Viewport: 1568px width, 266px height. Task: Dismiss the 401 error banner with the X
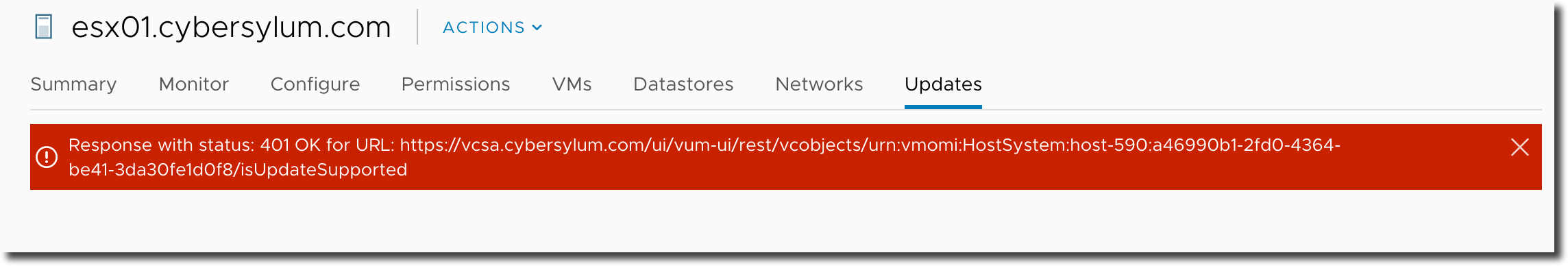tap(1519, 147)
